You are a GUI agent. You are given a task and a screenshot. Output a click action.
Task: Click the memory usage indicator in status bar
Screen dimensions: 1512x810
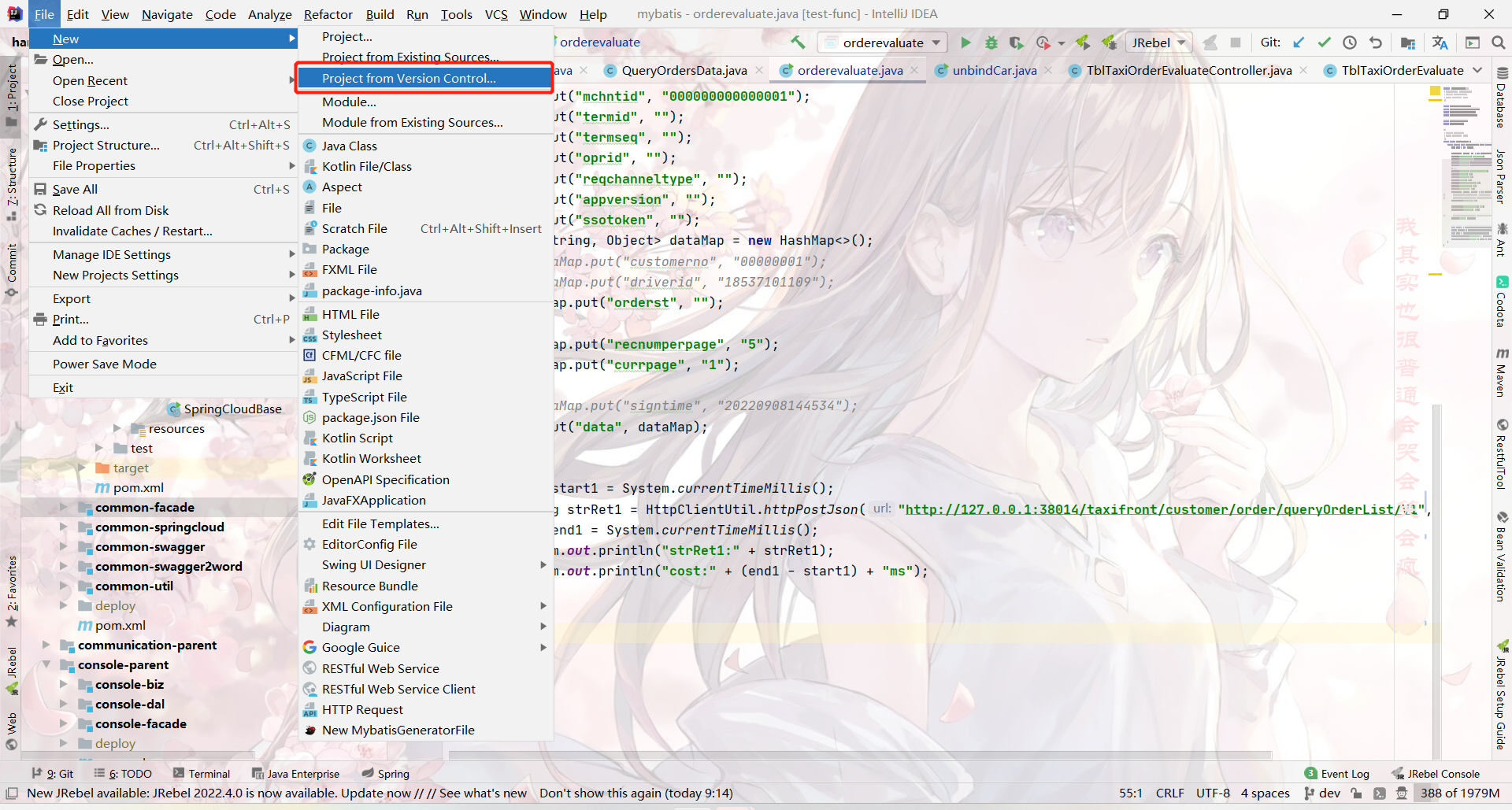pyautogui.click(x=1459, y=793)
